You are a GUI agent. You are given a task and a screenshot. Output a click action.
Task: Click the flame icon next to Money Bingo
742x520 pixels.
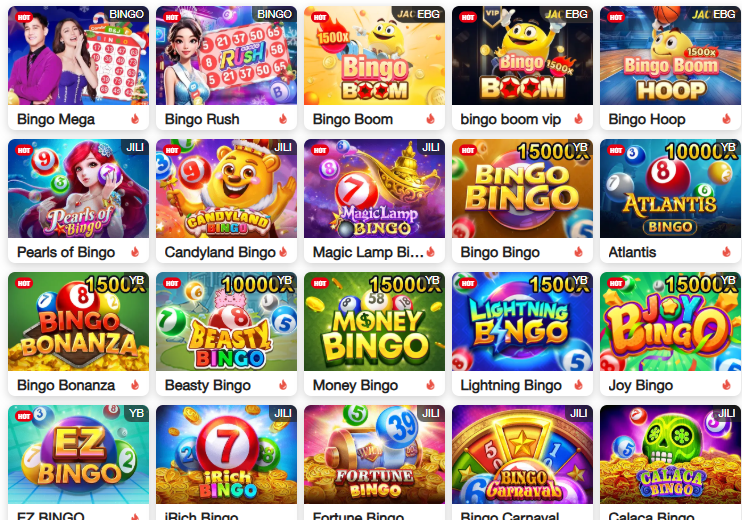coord(431,385)
